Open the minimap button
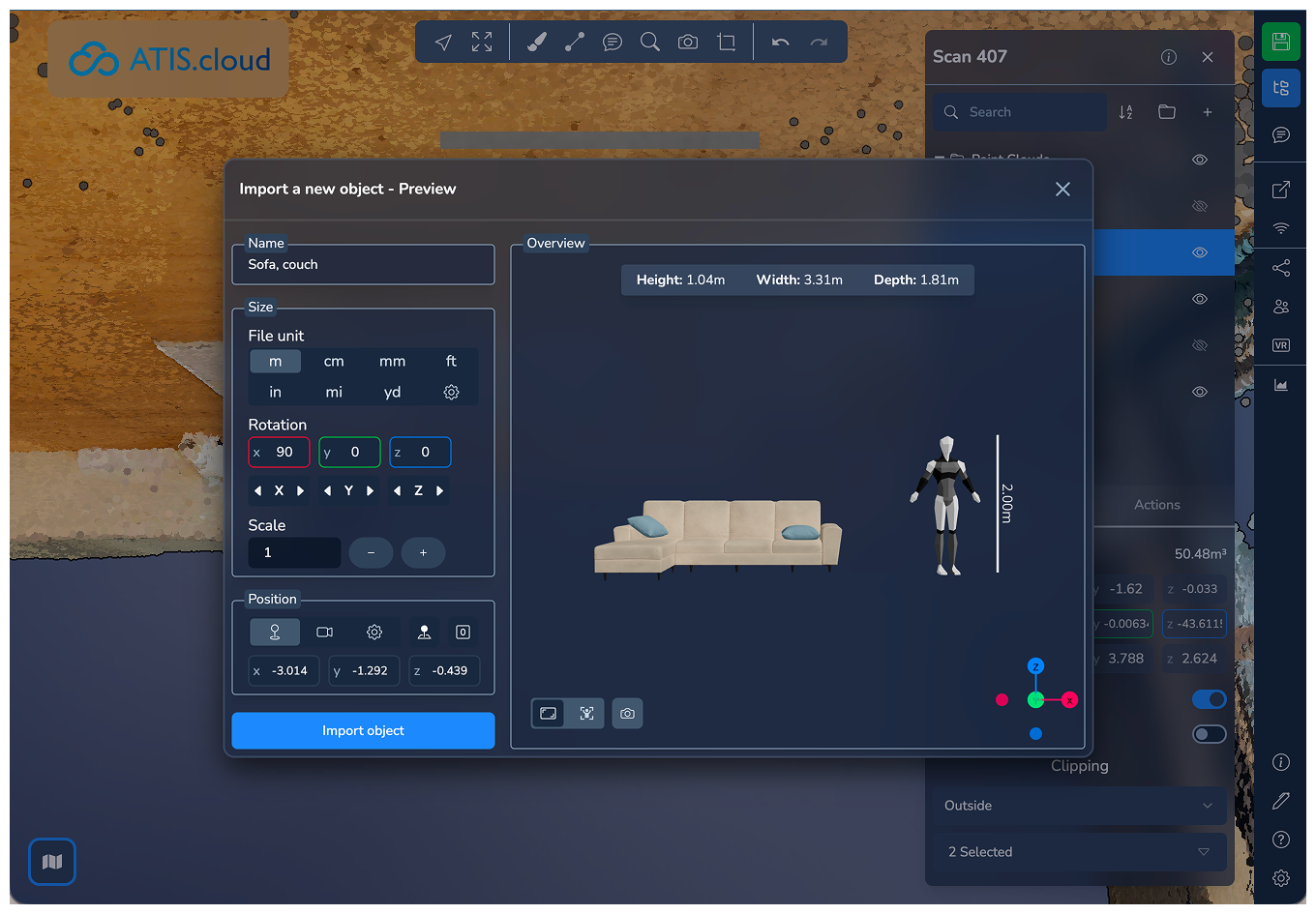 52,861
